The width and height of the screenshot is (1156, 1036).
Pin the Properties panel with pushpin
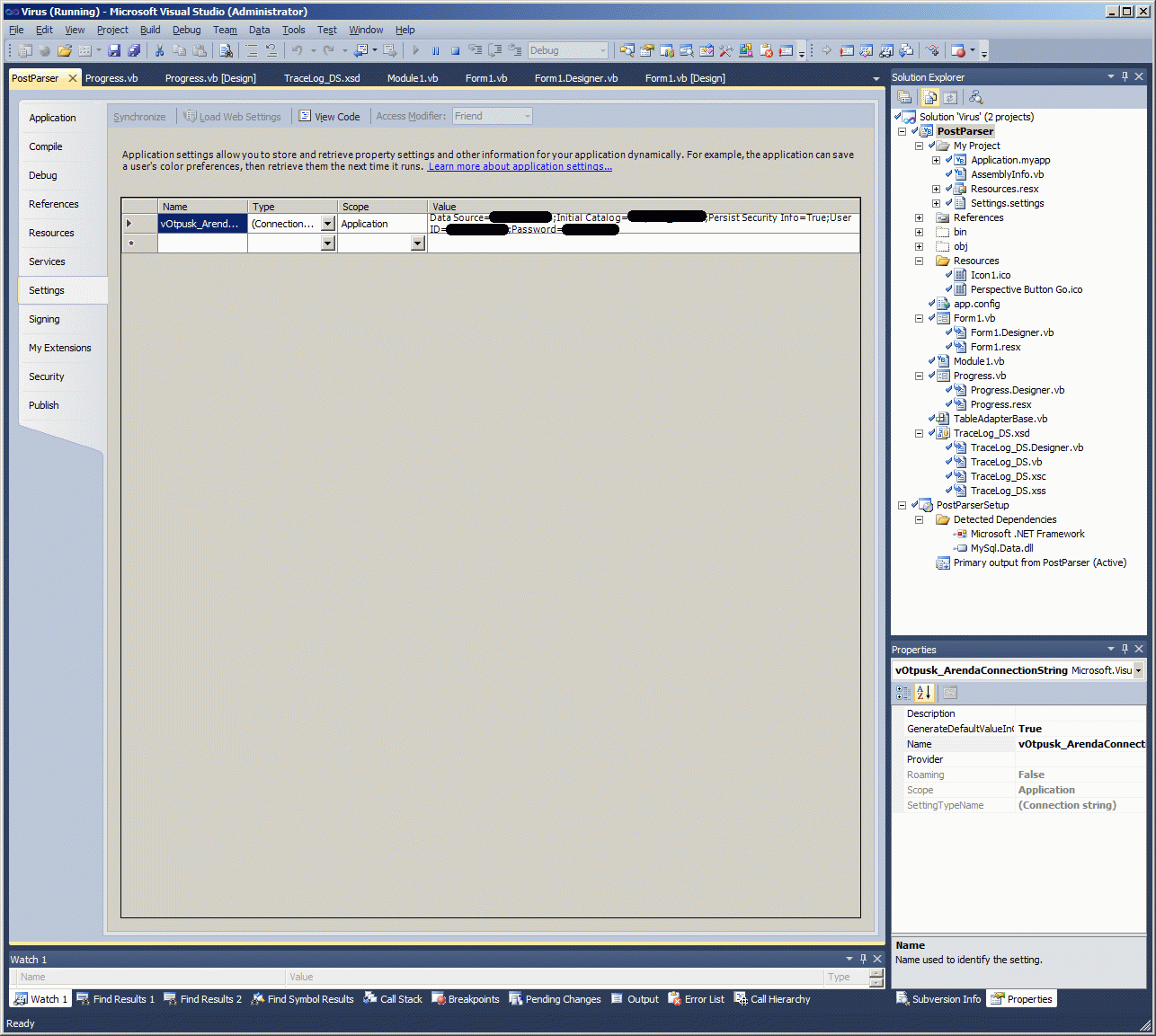1125,649
